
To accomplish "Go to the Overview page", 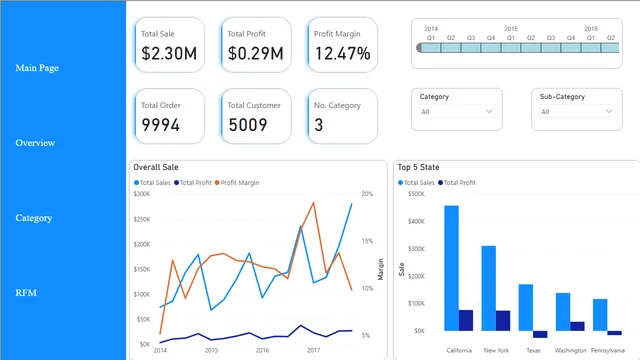I will (x=35, y=143).
